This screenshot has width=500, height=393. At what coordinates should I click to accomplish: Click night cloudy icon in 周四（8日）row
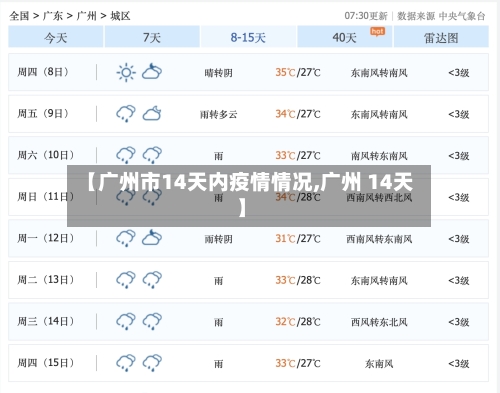point(152,71)
